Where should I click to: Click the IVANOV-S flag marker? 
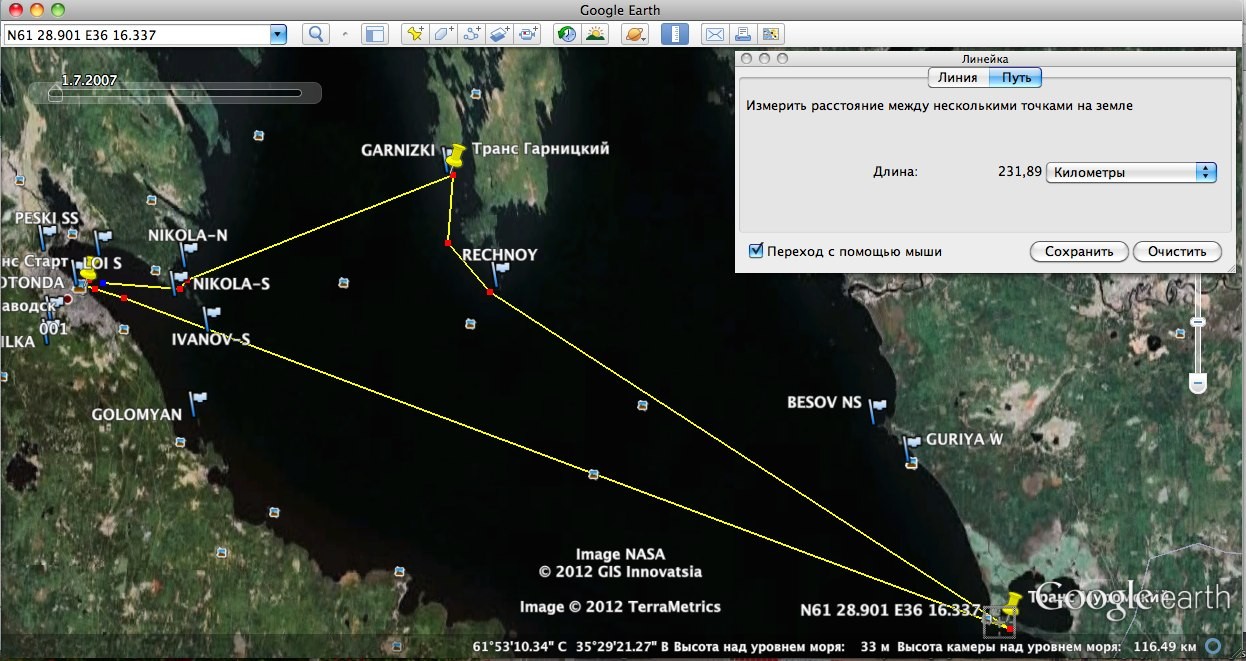pyautogui.click(x=211, y=318)
